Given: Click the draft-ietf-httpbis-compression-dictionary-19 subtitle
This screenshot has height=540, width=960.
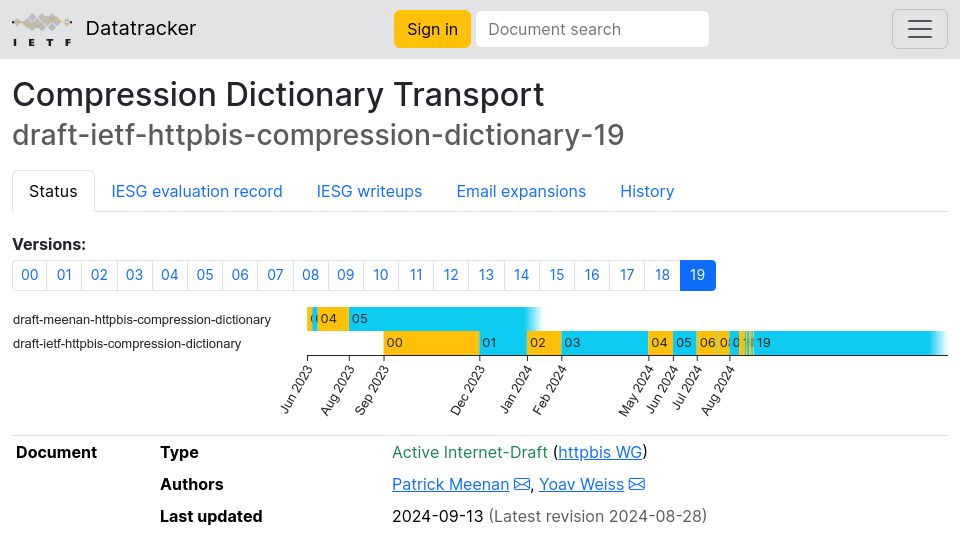Looking at the screenshot, I should click(x=318, y=135).
